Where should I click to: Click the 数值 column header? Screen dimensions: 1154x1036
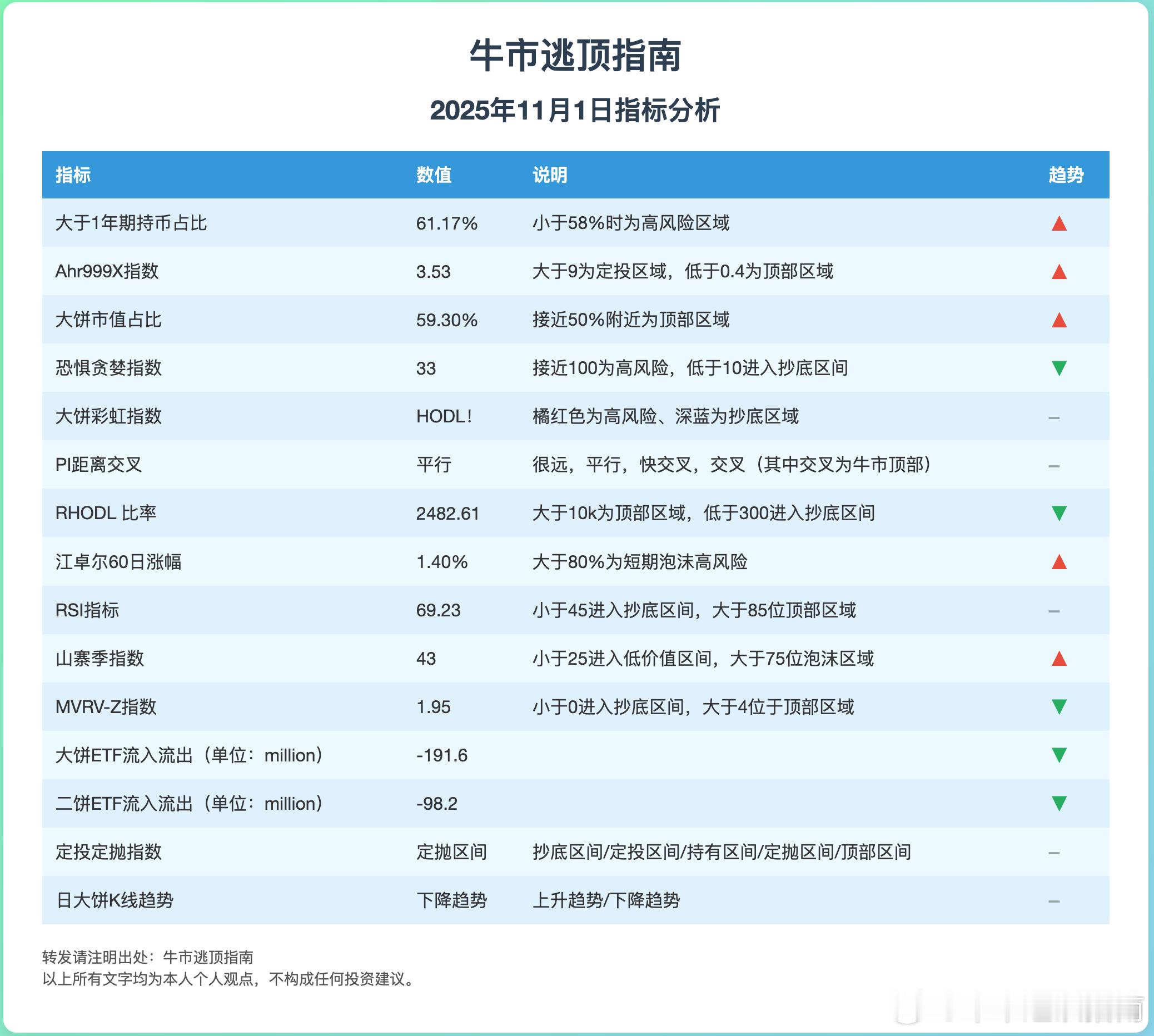click(x=434, y=175)
